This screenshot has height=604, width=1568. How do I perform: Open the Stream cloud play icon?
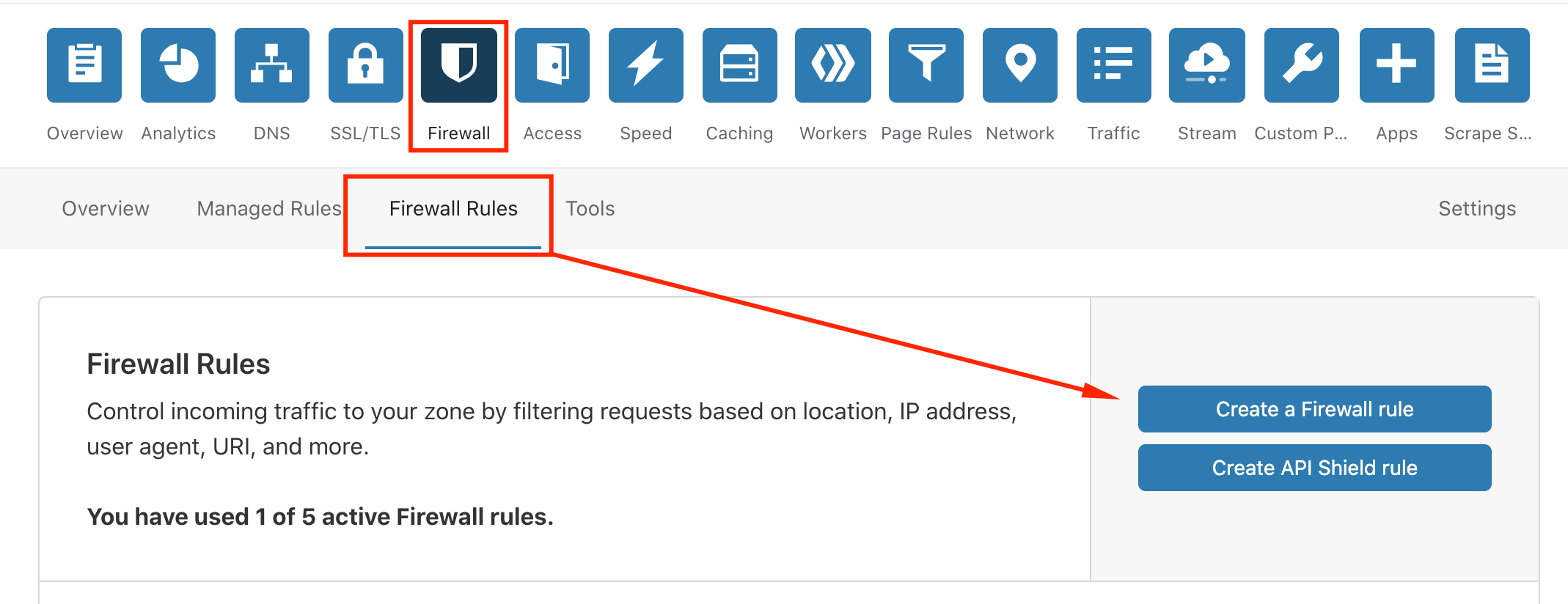pos(1207,65)
